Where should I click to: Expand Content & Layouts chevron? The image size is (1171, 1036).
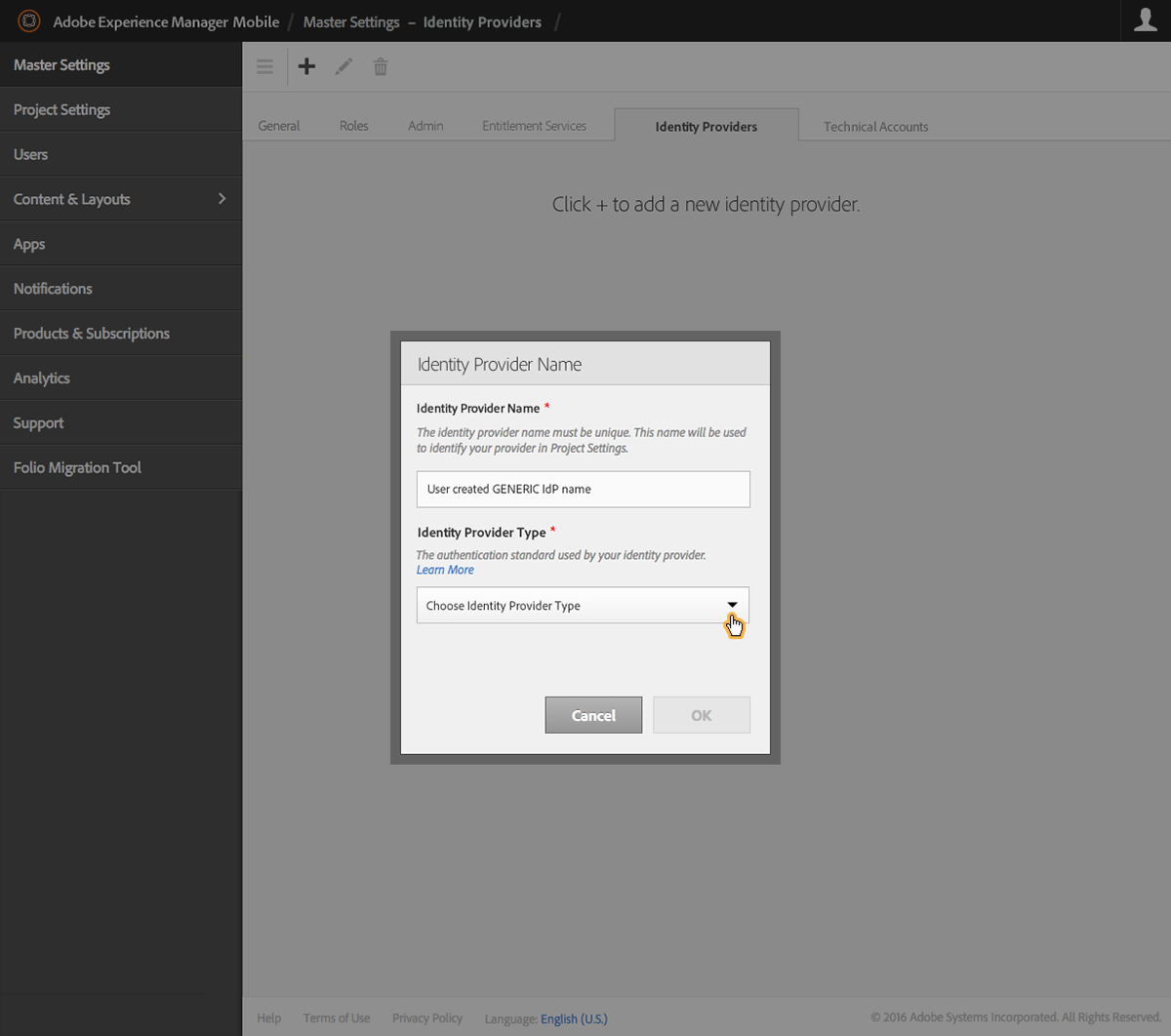(x=222, y=198)
